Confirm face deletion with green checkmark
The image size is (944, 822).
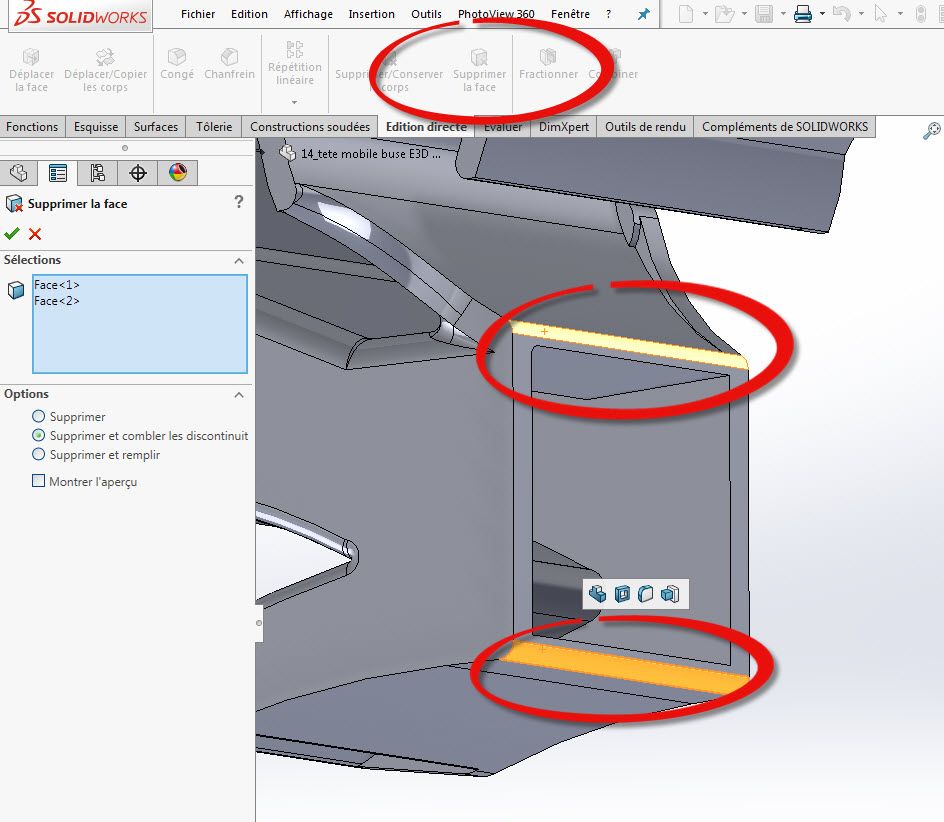coord(12,234)
